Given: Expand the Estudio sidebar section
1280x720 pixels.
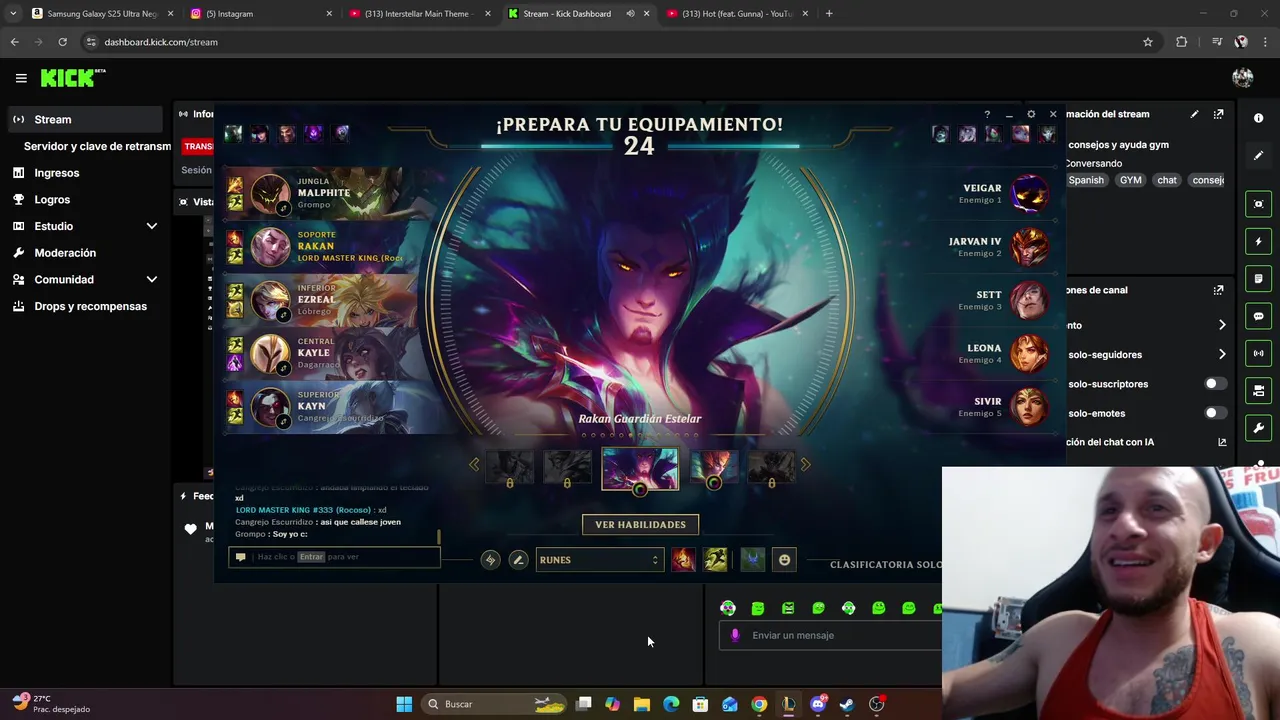Looking at the screenshot, I should [152, 226].
